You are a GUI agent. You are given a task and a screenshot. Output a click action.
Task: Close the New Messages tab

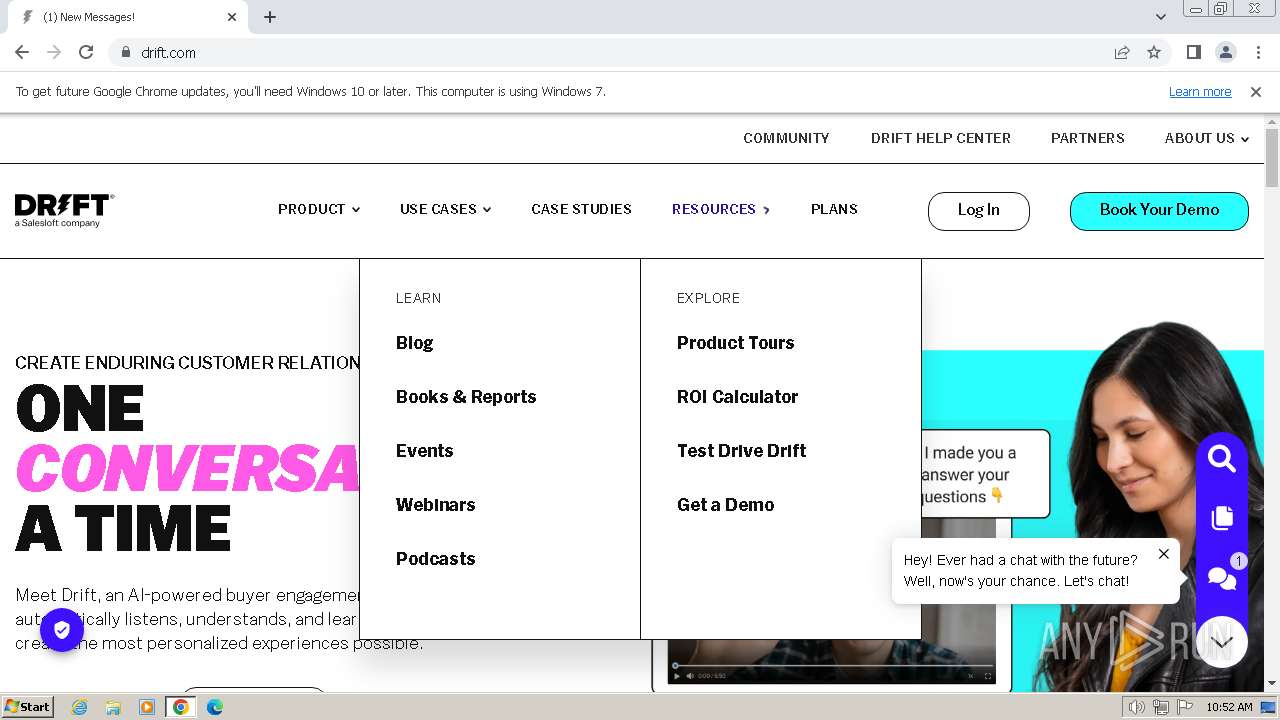(232, 17)
